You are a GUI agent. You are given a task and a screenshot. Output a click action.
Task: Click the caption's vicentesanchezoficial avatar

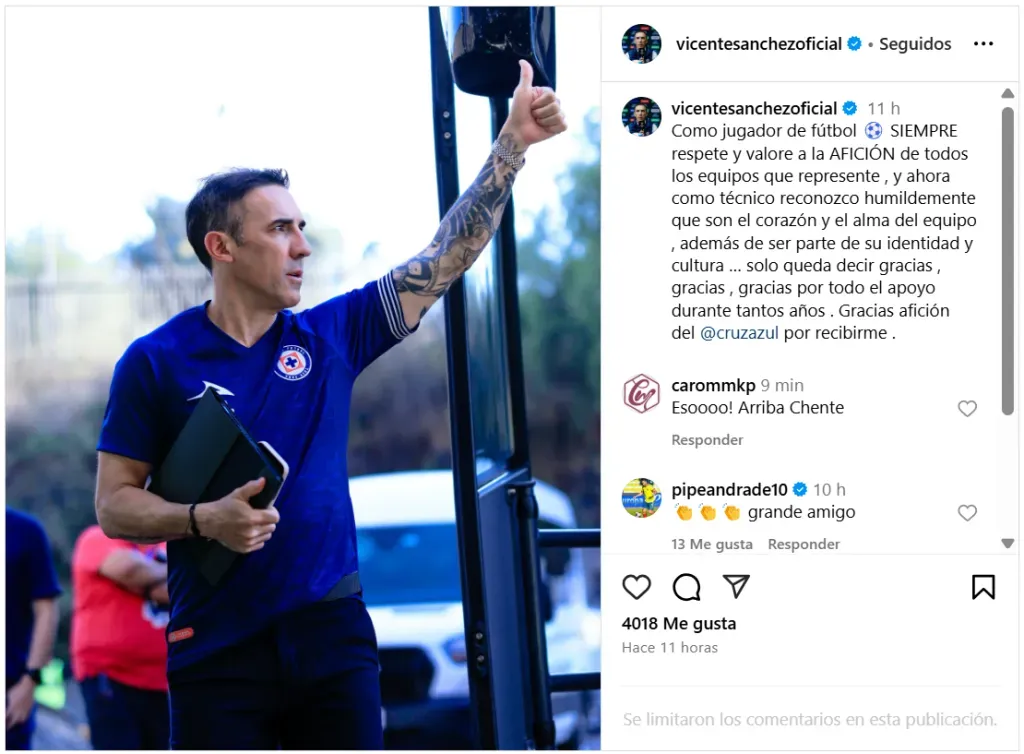pos(641,116)
